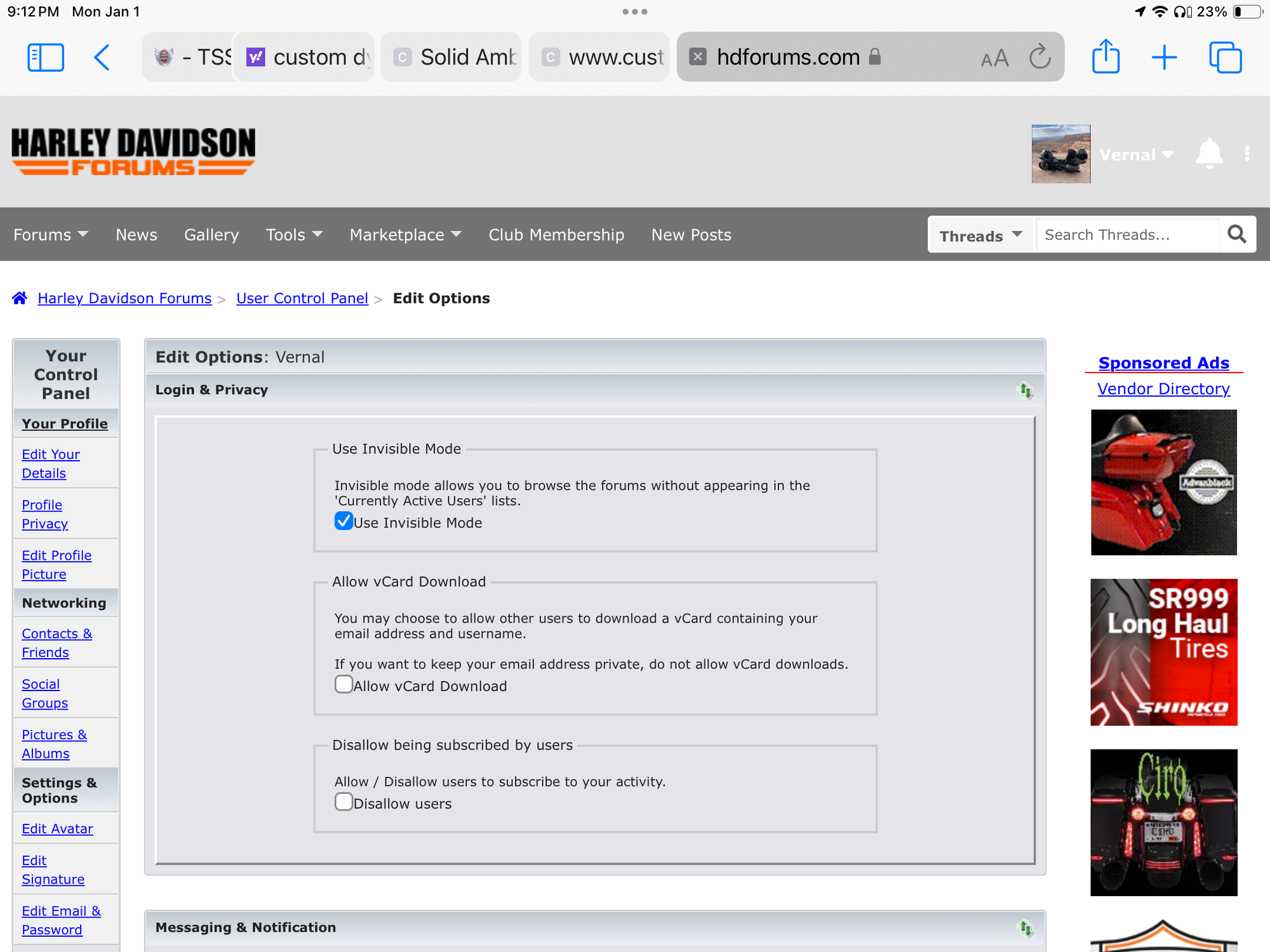Open Safari tab overview icon
This screenshot has height=952, width=1270.
pos(1225,57)
